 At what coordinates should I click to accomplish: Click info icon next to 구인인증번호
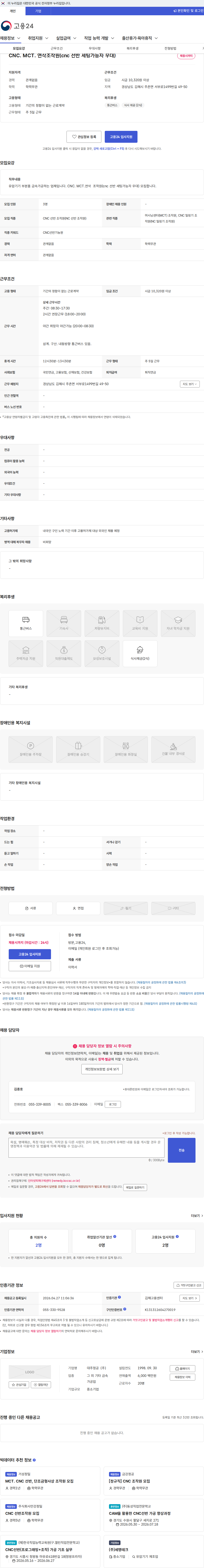tap(125, 1309)
